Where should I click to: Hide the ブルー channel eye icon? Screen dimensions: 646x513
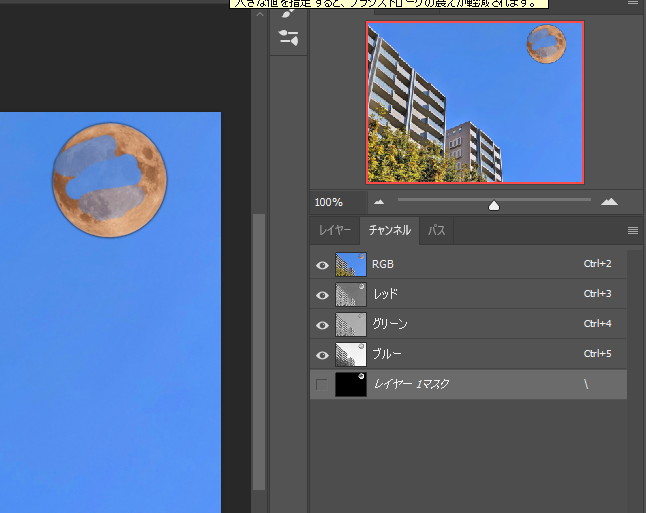click(322, 355)
